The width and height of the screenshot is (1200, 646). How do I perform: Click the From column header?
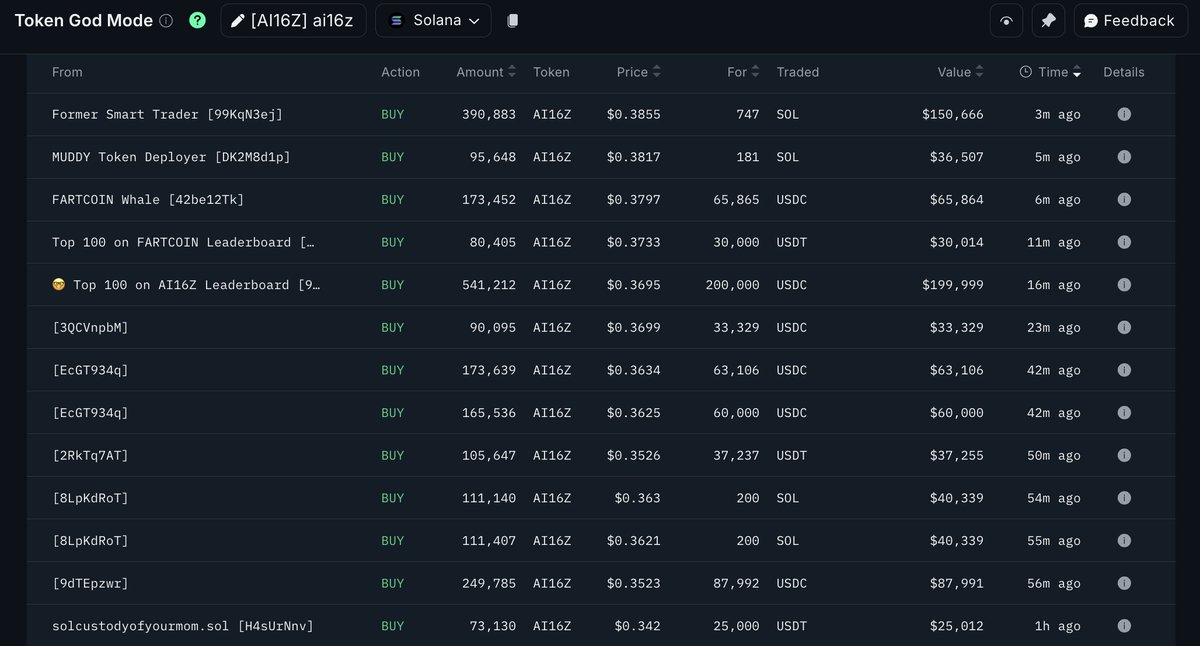point(67,72)
